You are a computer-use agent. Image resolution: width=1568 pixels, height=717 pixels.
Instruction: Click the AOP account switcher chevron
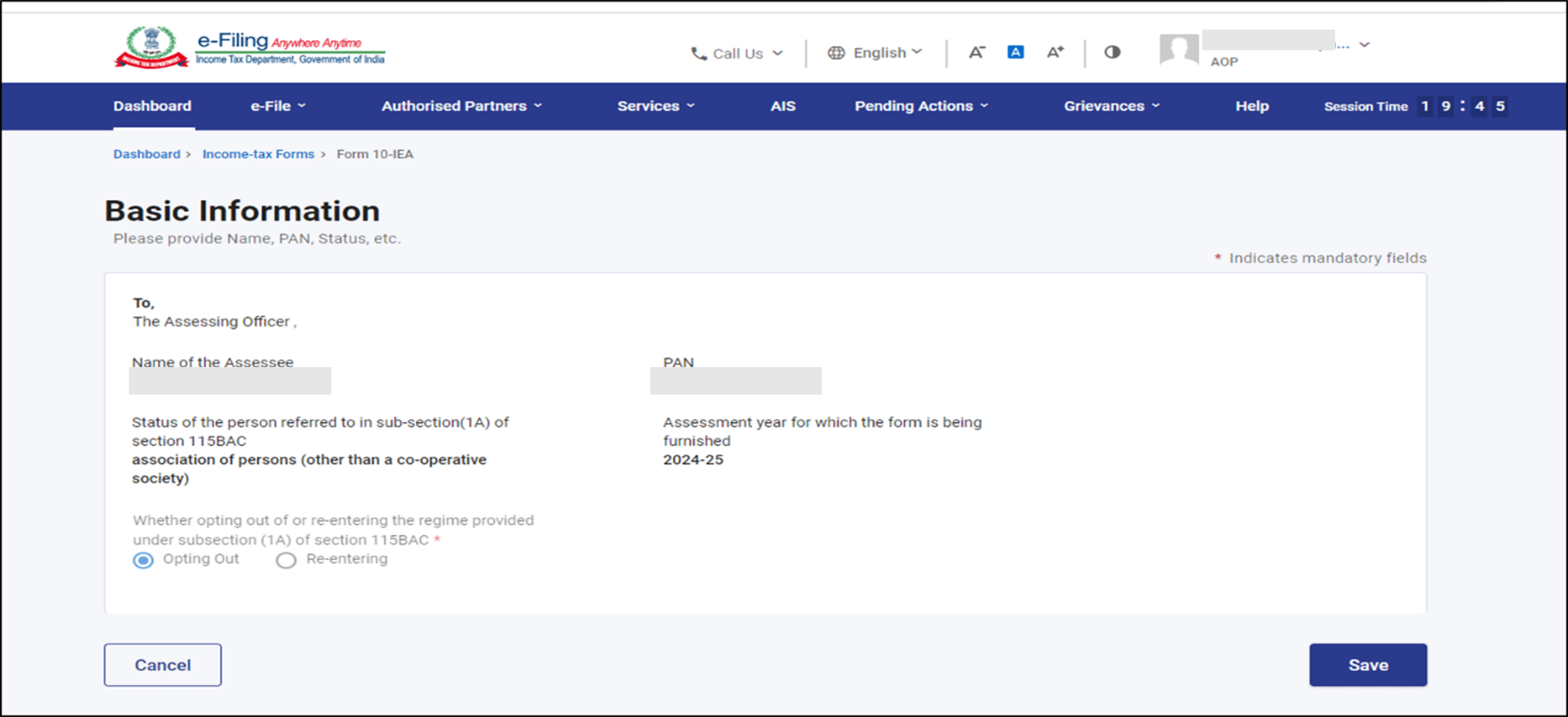click(x=1364, y=44)
